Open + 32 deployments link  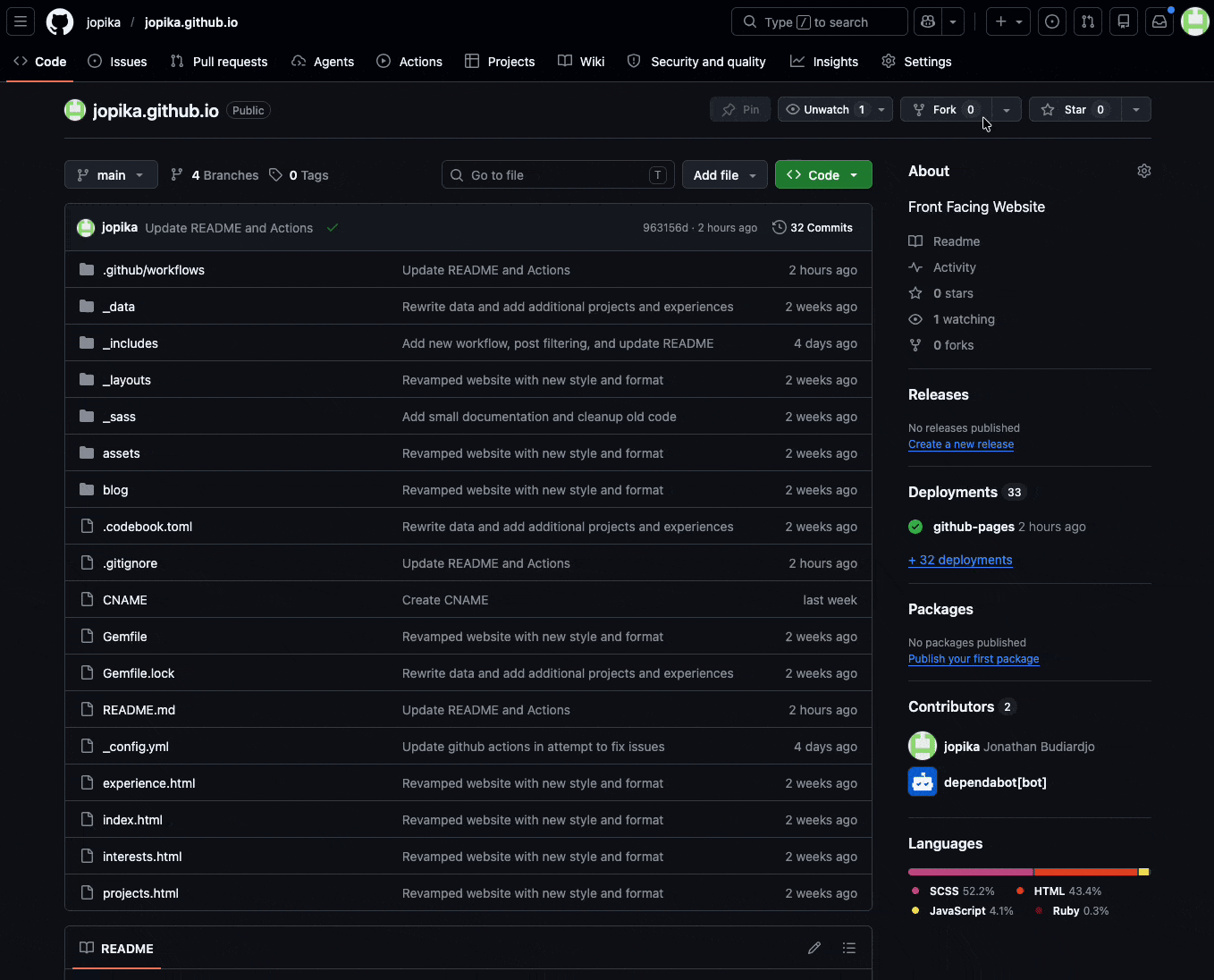tap(960, 560)
